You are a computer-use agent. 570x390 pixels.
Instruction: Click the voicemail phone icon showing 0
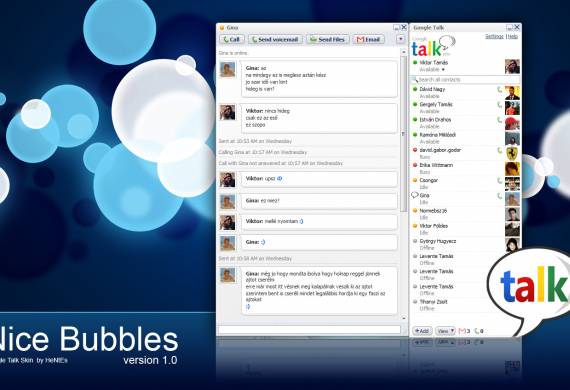[477, 331]
